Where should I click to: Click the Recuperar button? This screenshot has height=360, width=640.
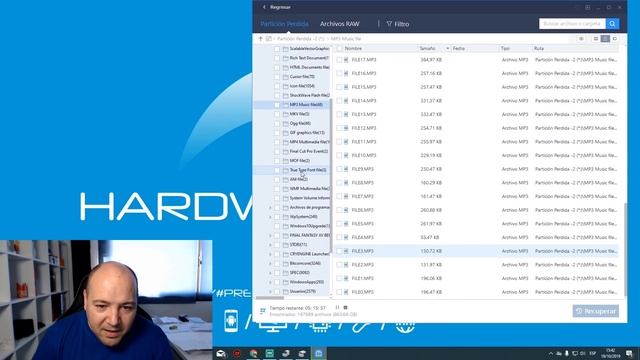(596, 311)
